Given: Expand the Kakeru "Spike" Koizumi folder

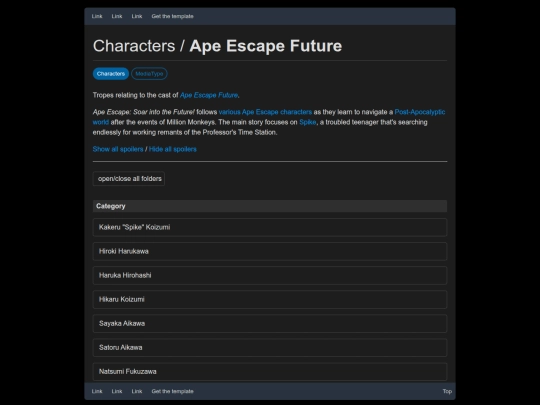Looking at the screenshot, I should pyautogui.click(x=270, y=227).
